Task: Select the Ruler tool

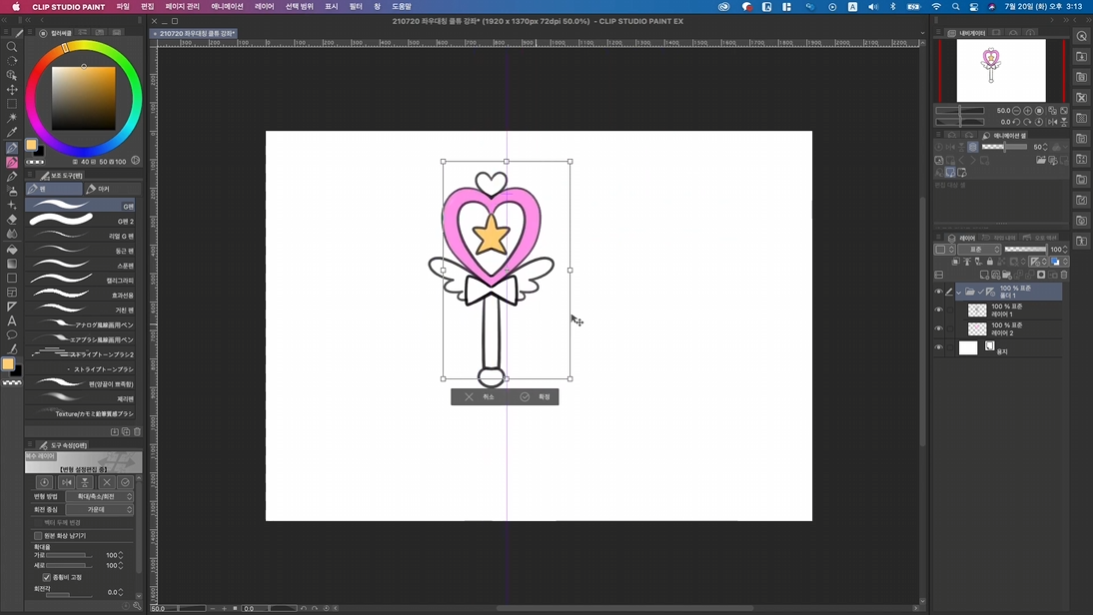Action: pos(12,307)
